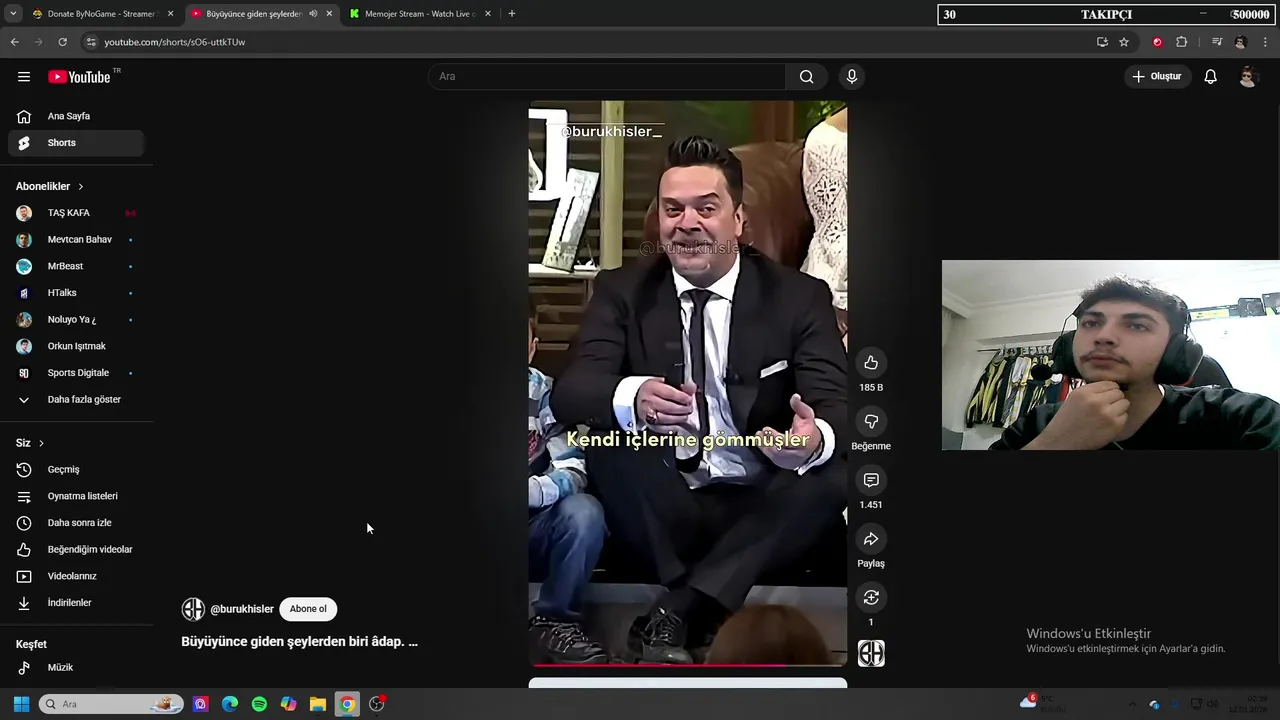Viewport: 1280px width, 720px height.
Task: Open HTalks channel
Action: pyautogui.click(x=76, y=293)
